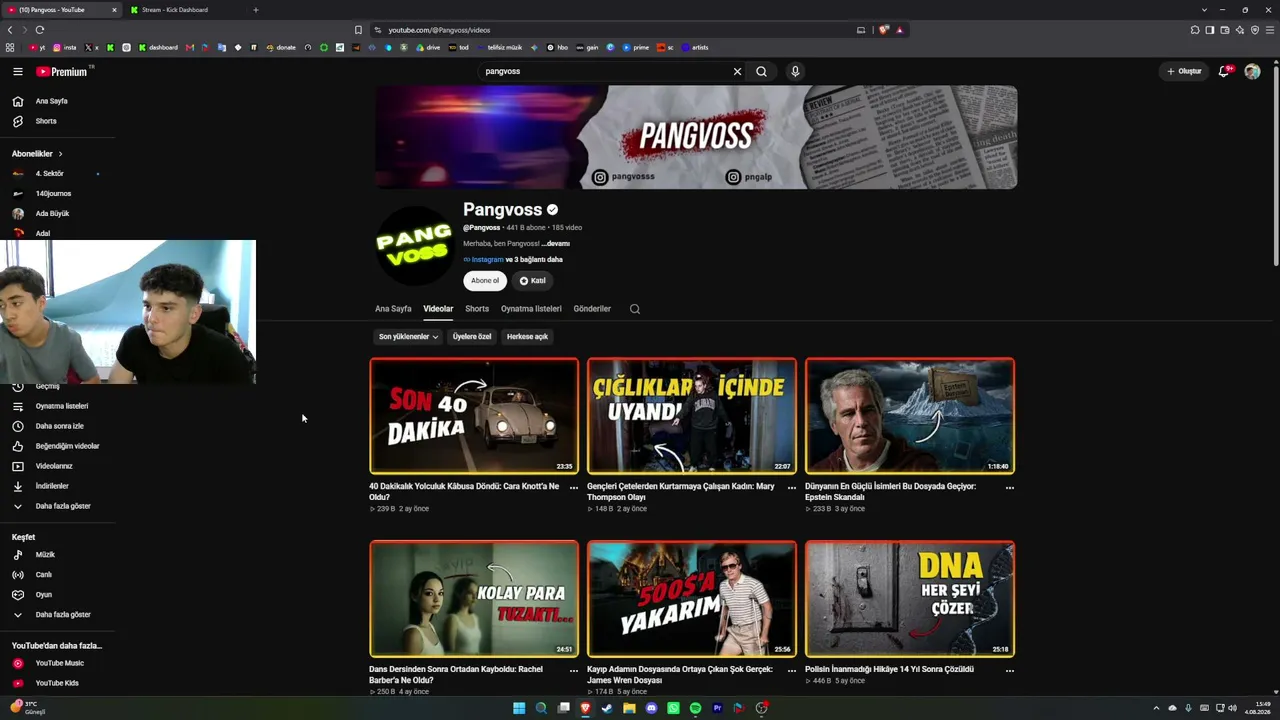Open the account avatar menu

point(1252,72)
